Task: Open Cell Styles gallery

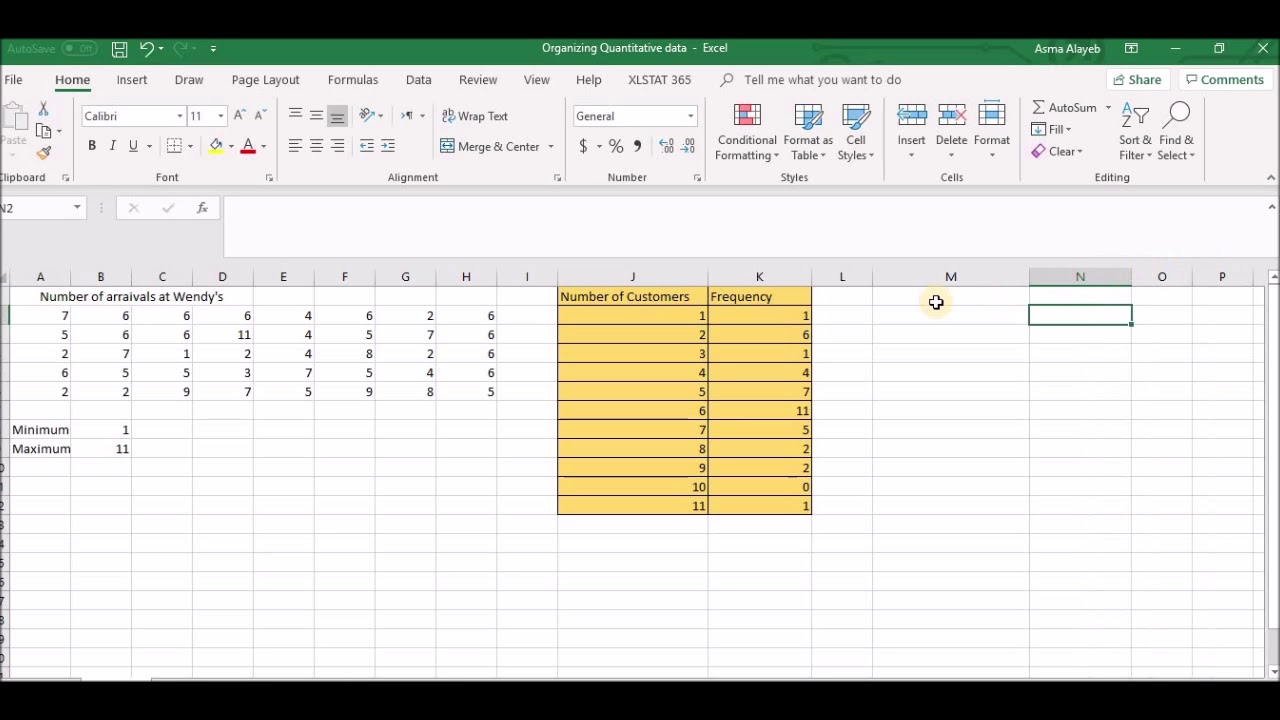Action: tap(856, 132)
